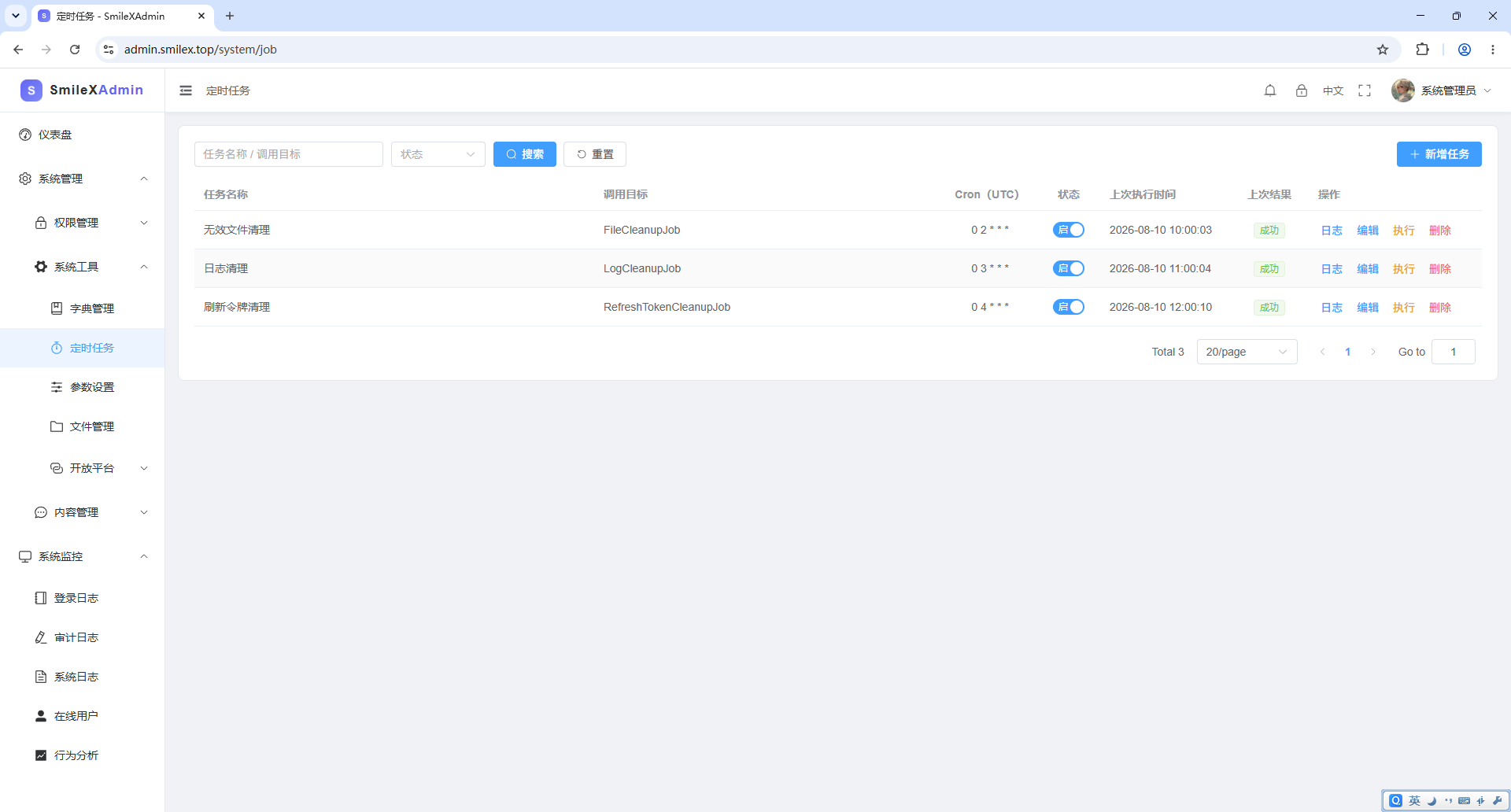Open the 20/page size dropdown
This screenshot has width=1511, height=812.
[1247, 352]
